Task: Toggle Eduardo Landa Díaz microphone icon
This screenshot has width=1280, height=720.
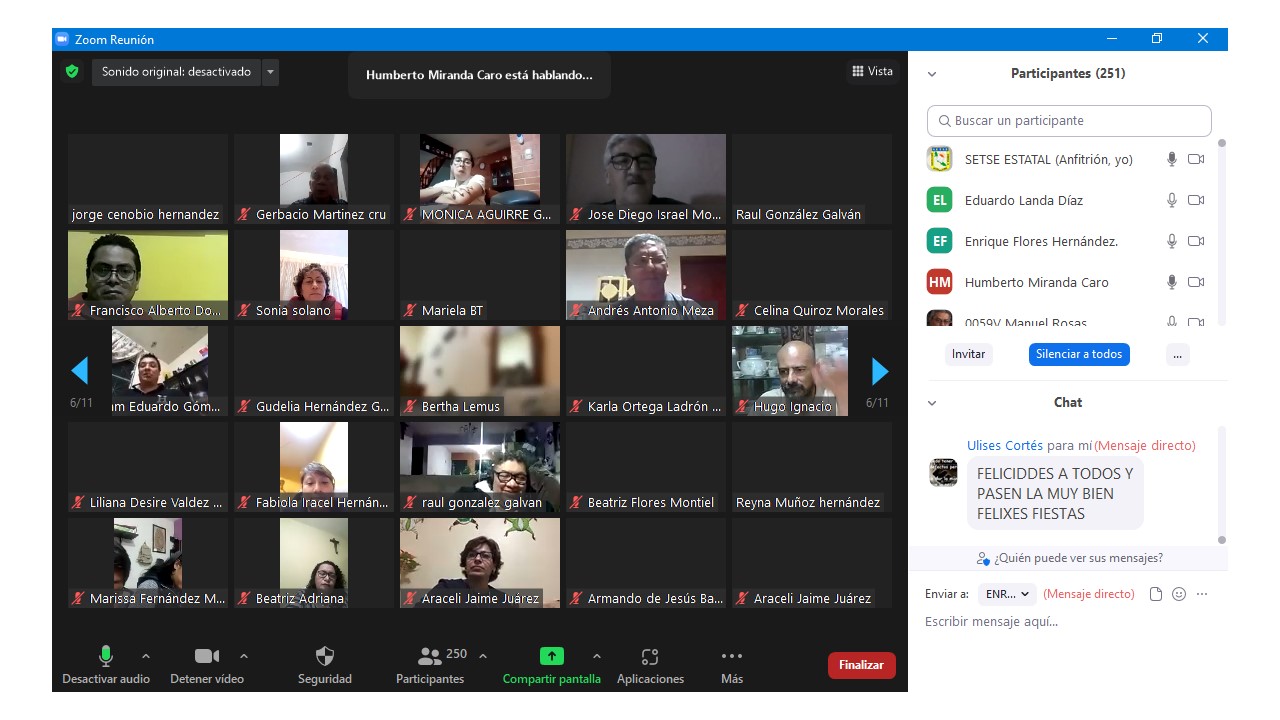Action: coord(1172,200)
